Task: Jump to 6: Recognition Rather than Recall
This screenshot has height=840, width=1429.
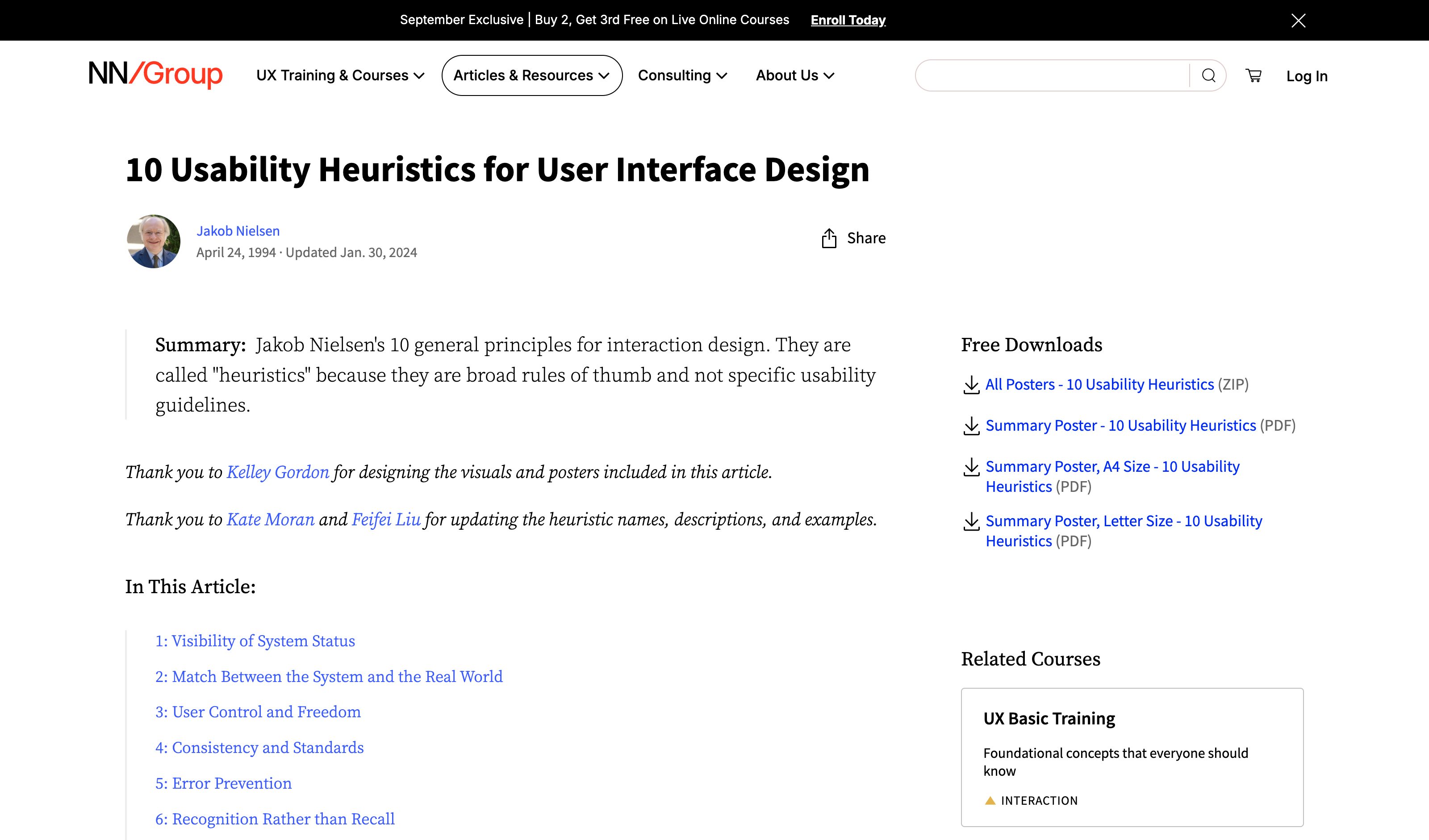Action: [x=275, y=819]
